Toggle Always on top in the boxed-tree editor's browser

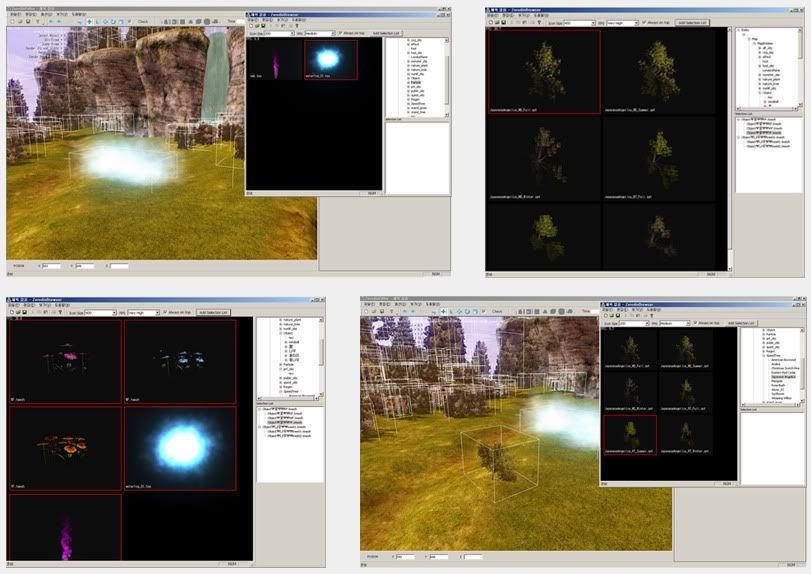pos(708,323)
